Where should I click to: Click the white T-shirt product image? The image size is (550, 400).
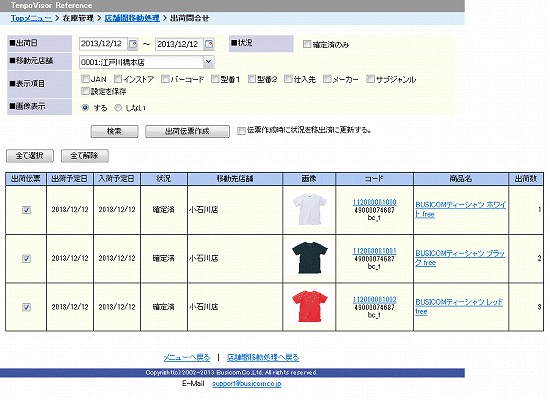coord(309,209)
